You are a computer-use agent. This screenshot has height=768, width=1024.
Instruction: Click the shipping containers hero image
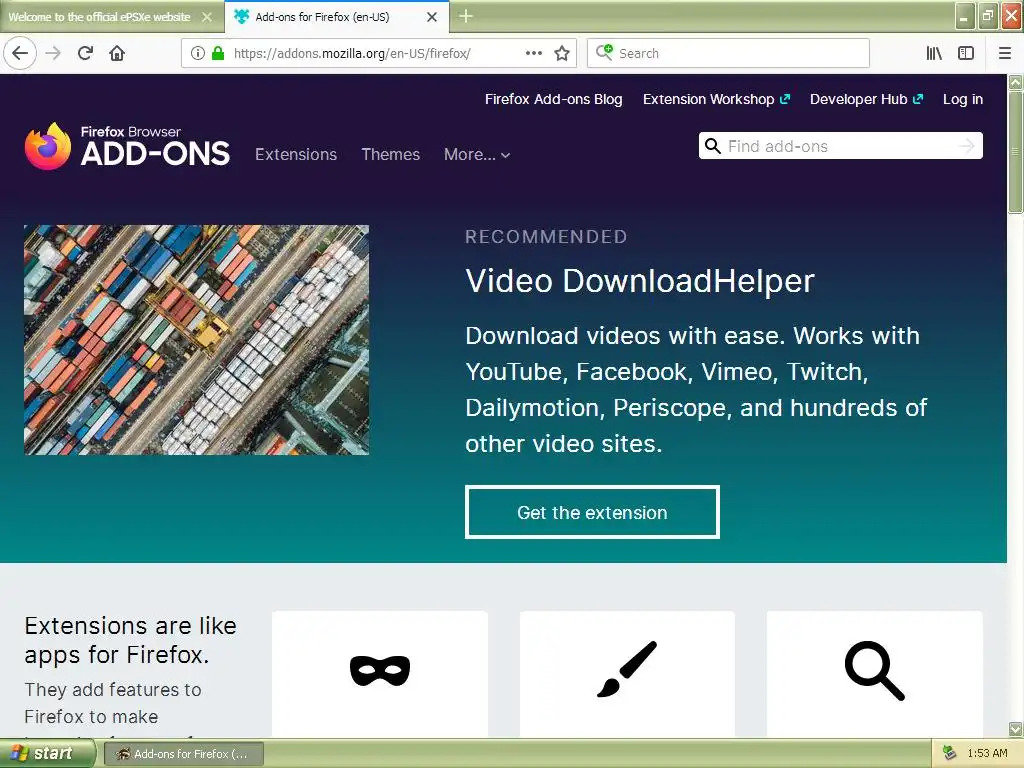[197, 340]
